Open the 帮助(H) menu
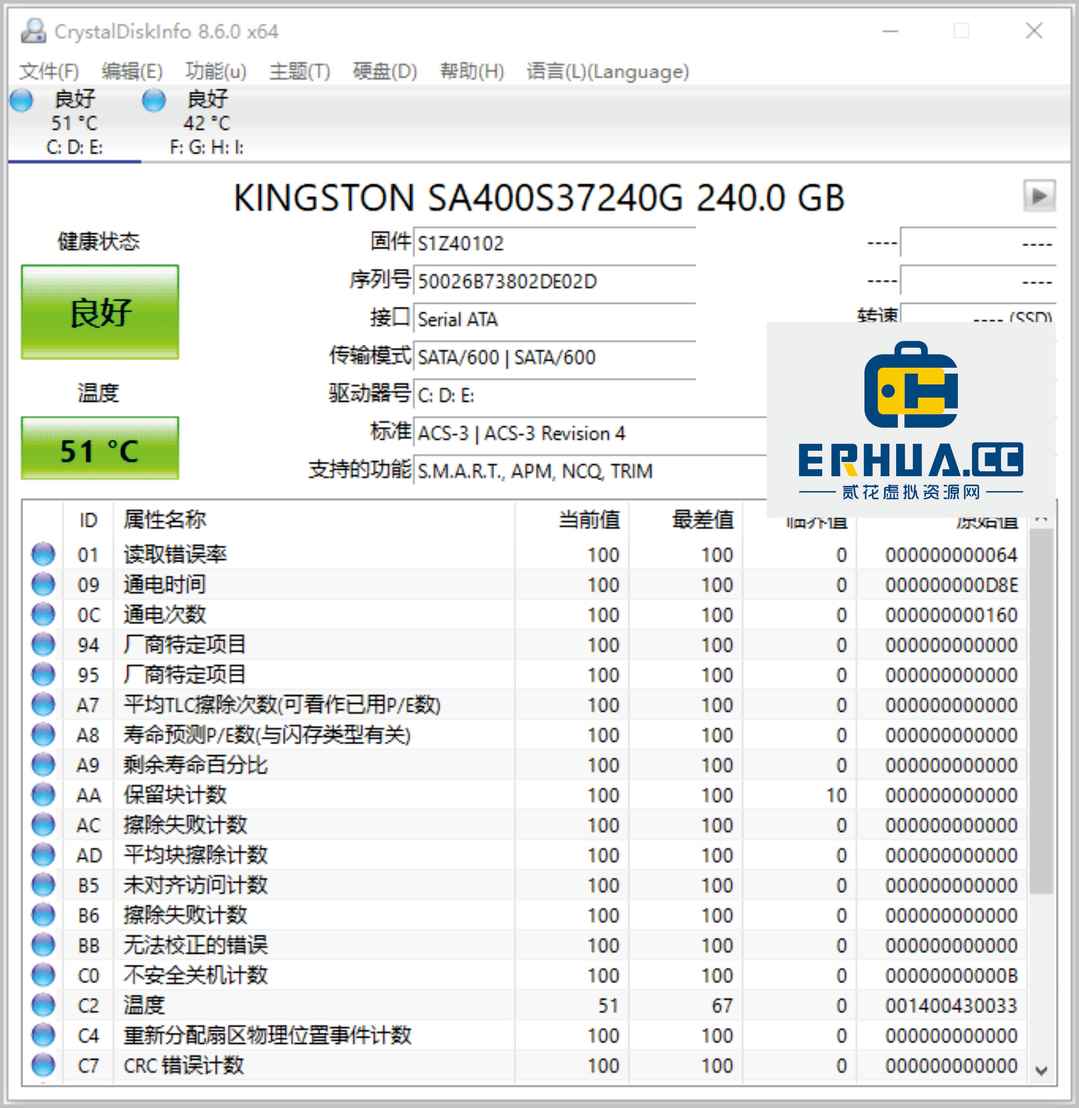Screen dimensions: 1079x1108 tap(471, 71)
